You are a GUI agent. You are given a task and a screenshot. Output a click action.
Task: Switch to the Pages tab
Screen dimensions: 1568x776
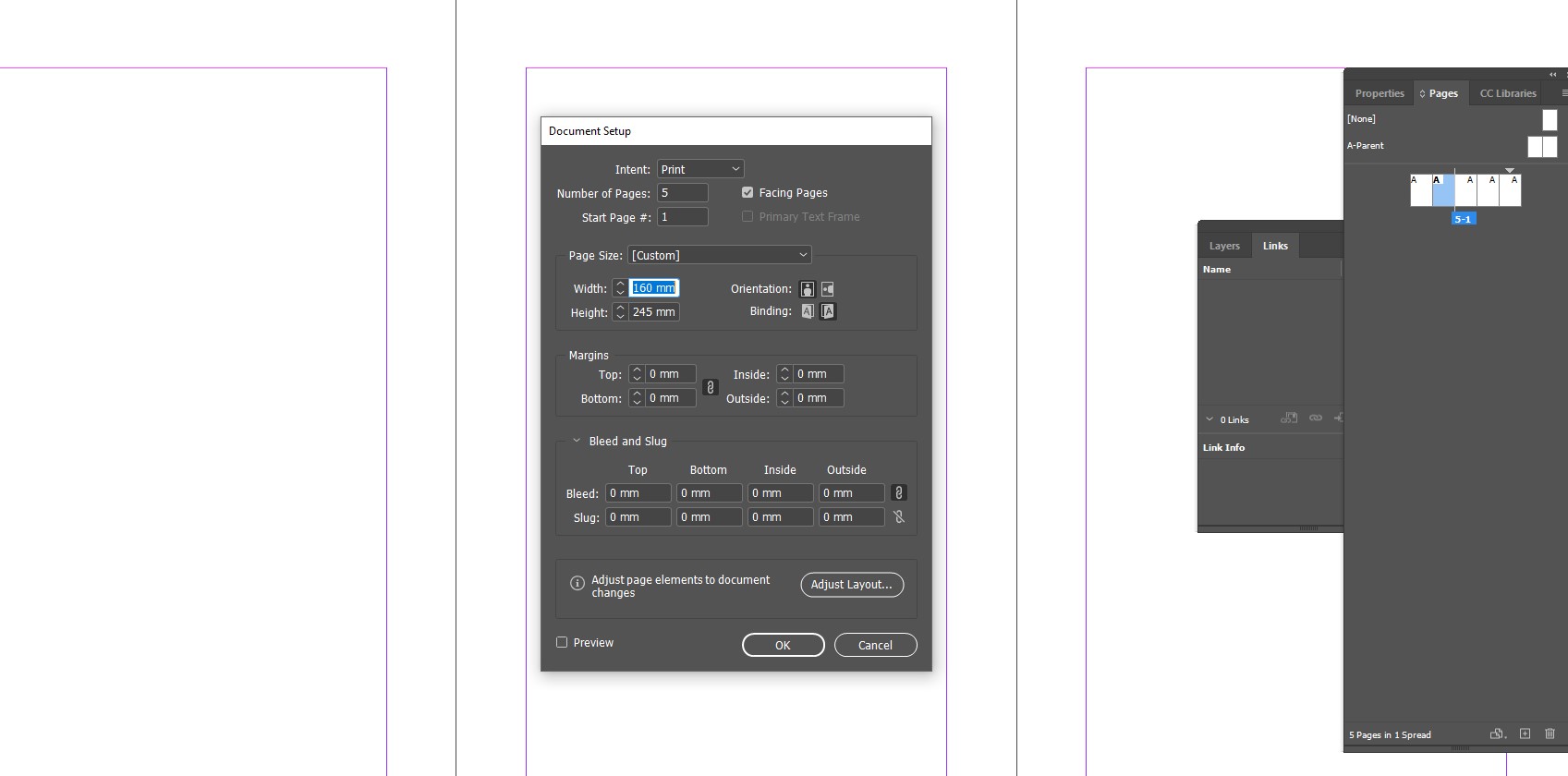1440,93
